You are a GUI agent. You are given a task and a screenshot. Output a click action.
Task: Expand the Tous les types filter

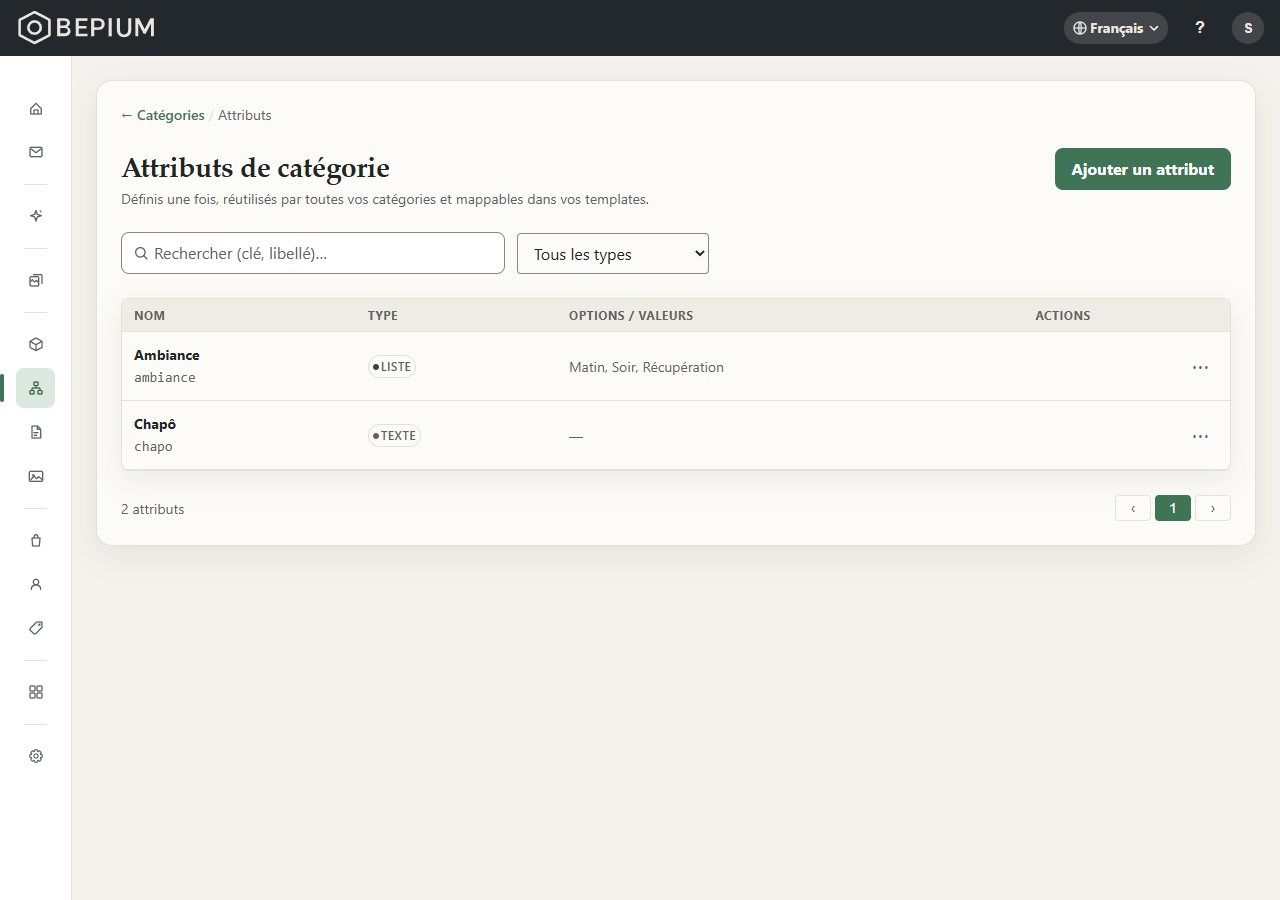click(613, 254)
